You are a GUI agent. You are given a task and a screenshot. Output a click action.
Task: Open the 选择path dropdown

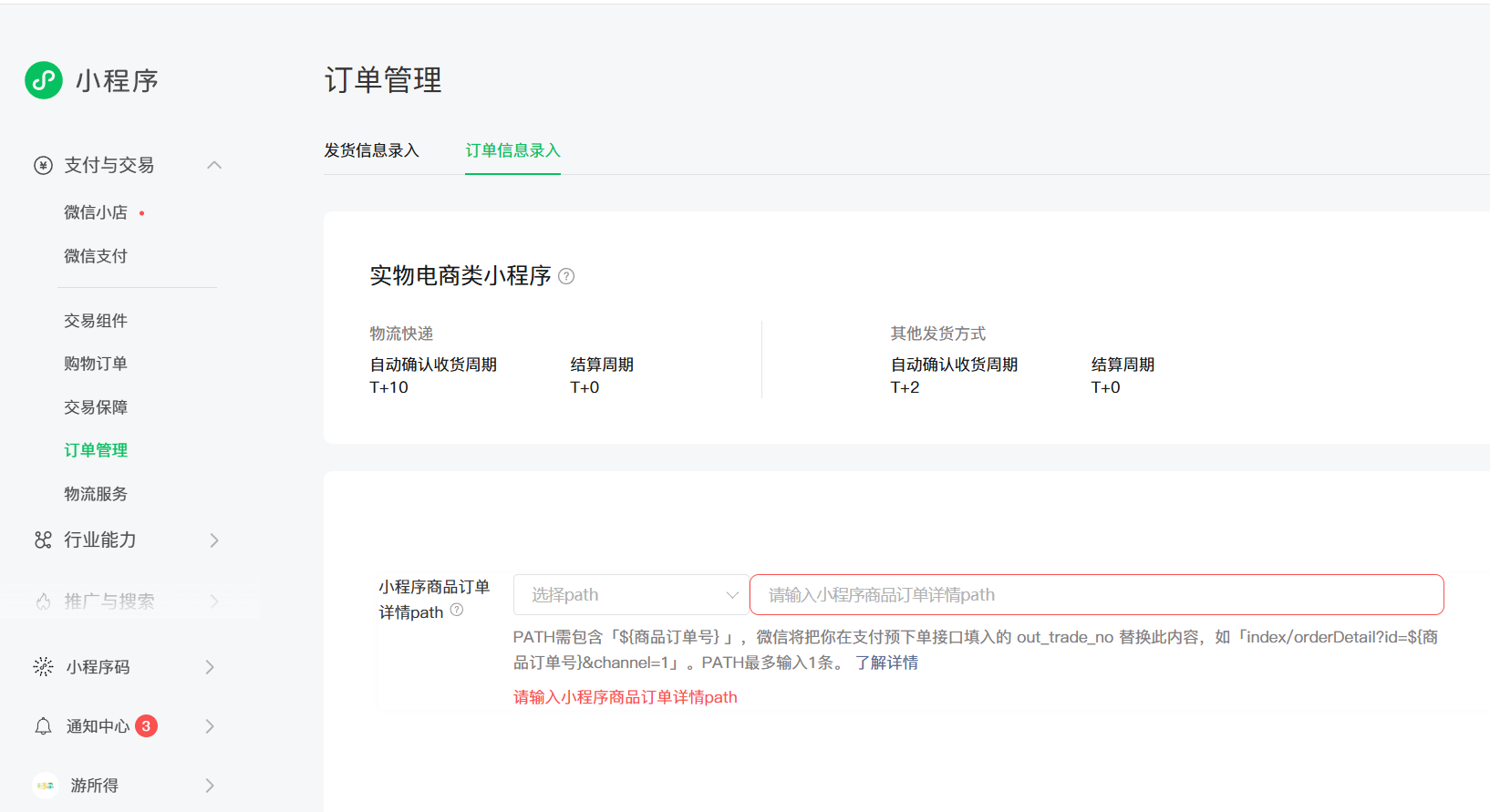click(x=631, y=595)
